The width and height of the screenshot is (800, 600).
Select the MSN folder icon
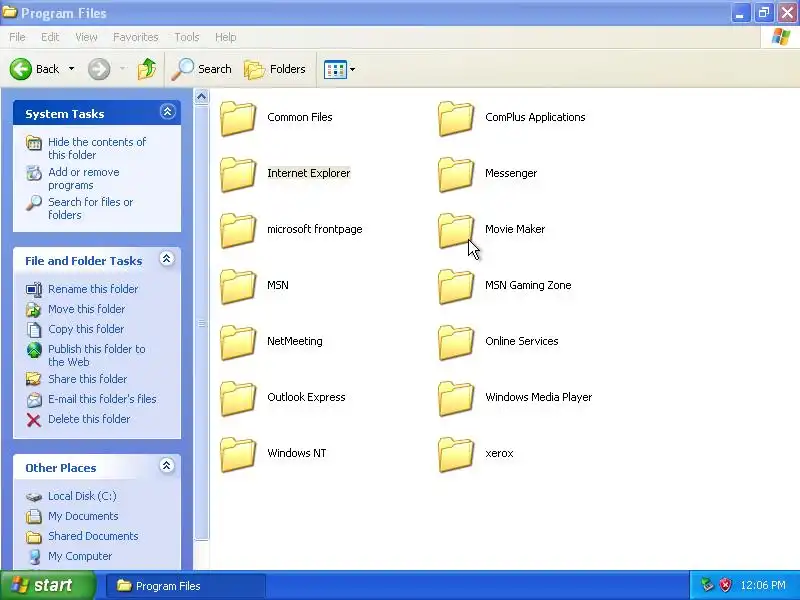click(238, 287)
